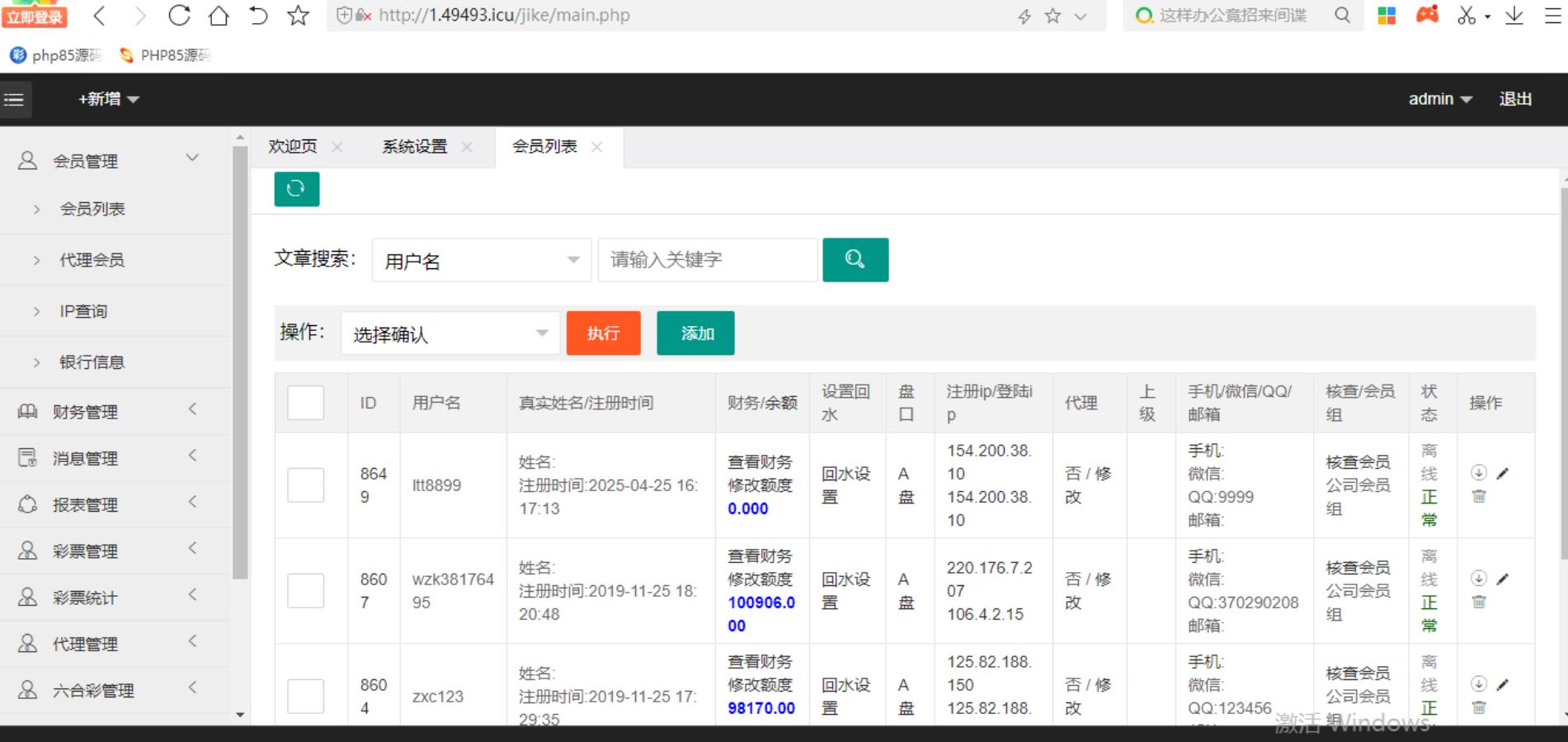Image resolution: width=1568 pixels, height=742 pixels.
Task: Expand the 财务管理 sidebar section
Action: click(107, 411)
